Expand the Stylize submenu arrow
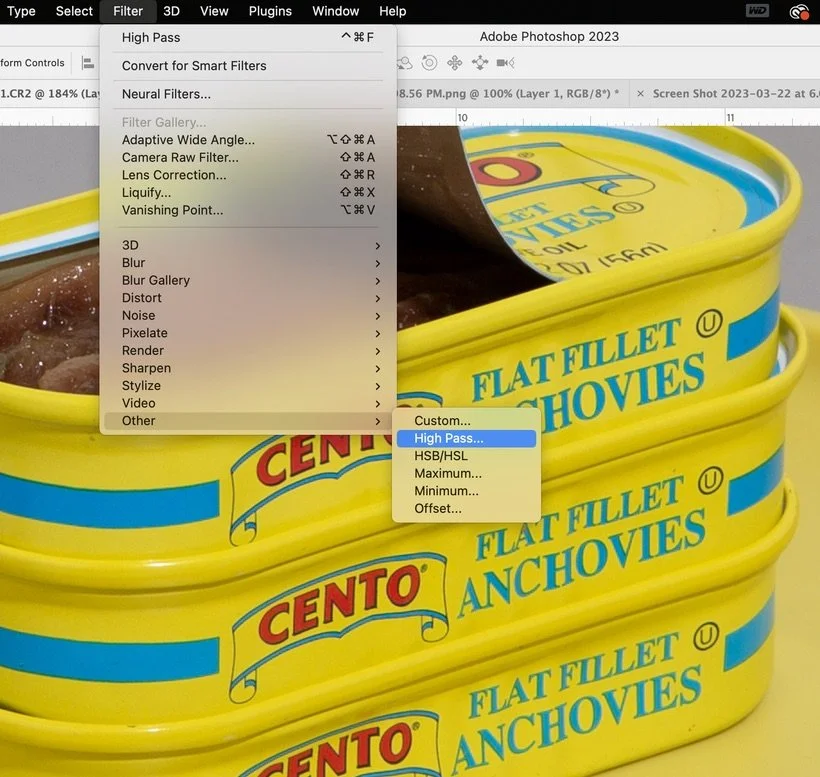This screenshot has width=820, height=777. pos(378,386)
